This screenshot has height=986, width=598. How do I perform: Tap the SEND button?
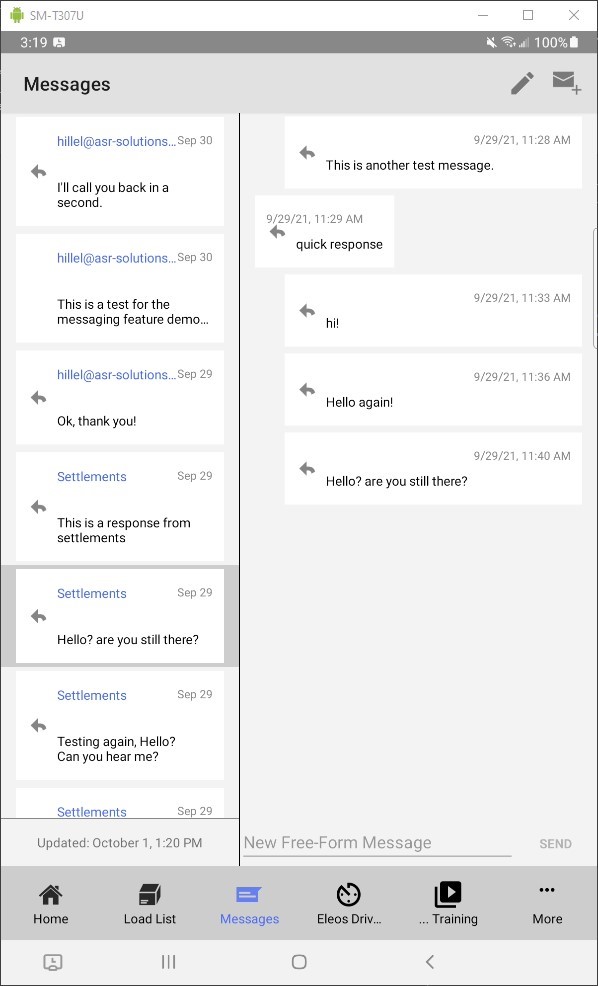pos(555,844)
